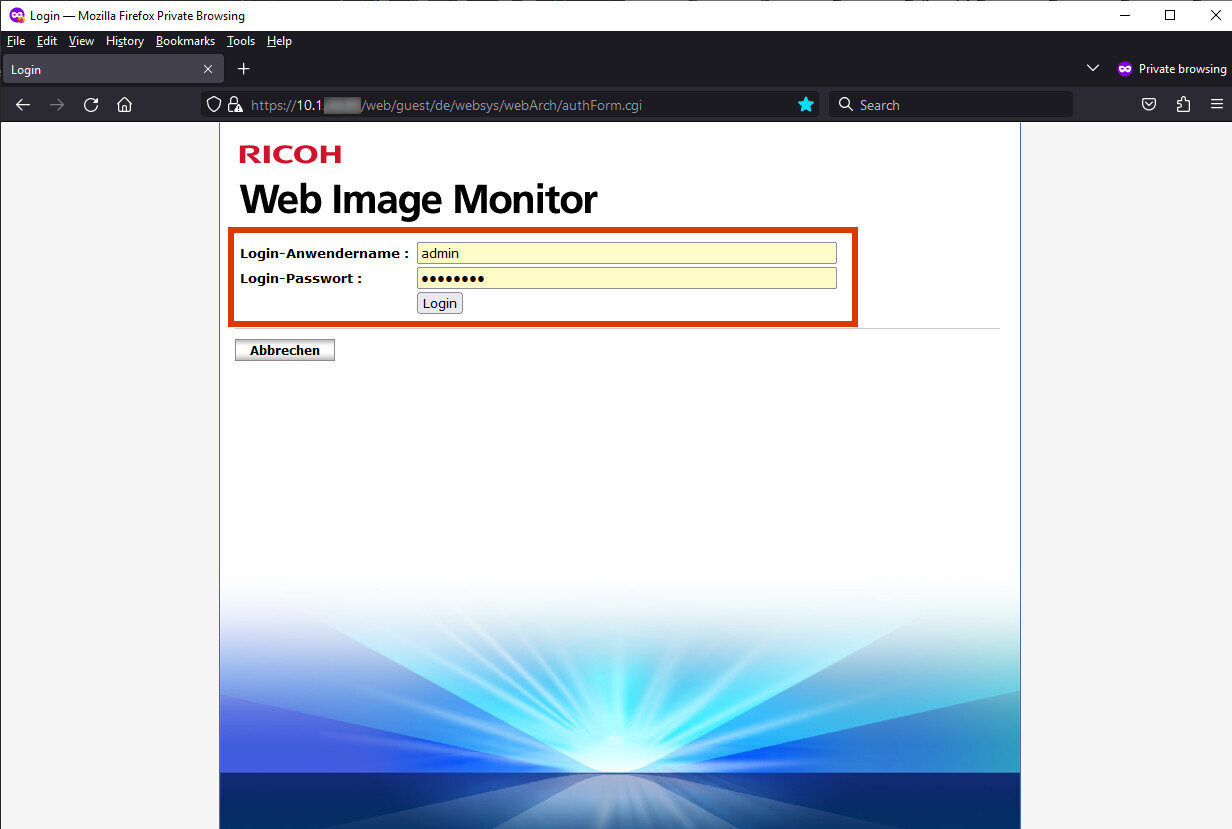Open the Help menu
1232x829 pixels.
tap(279, 41)
